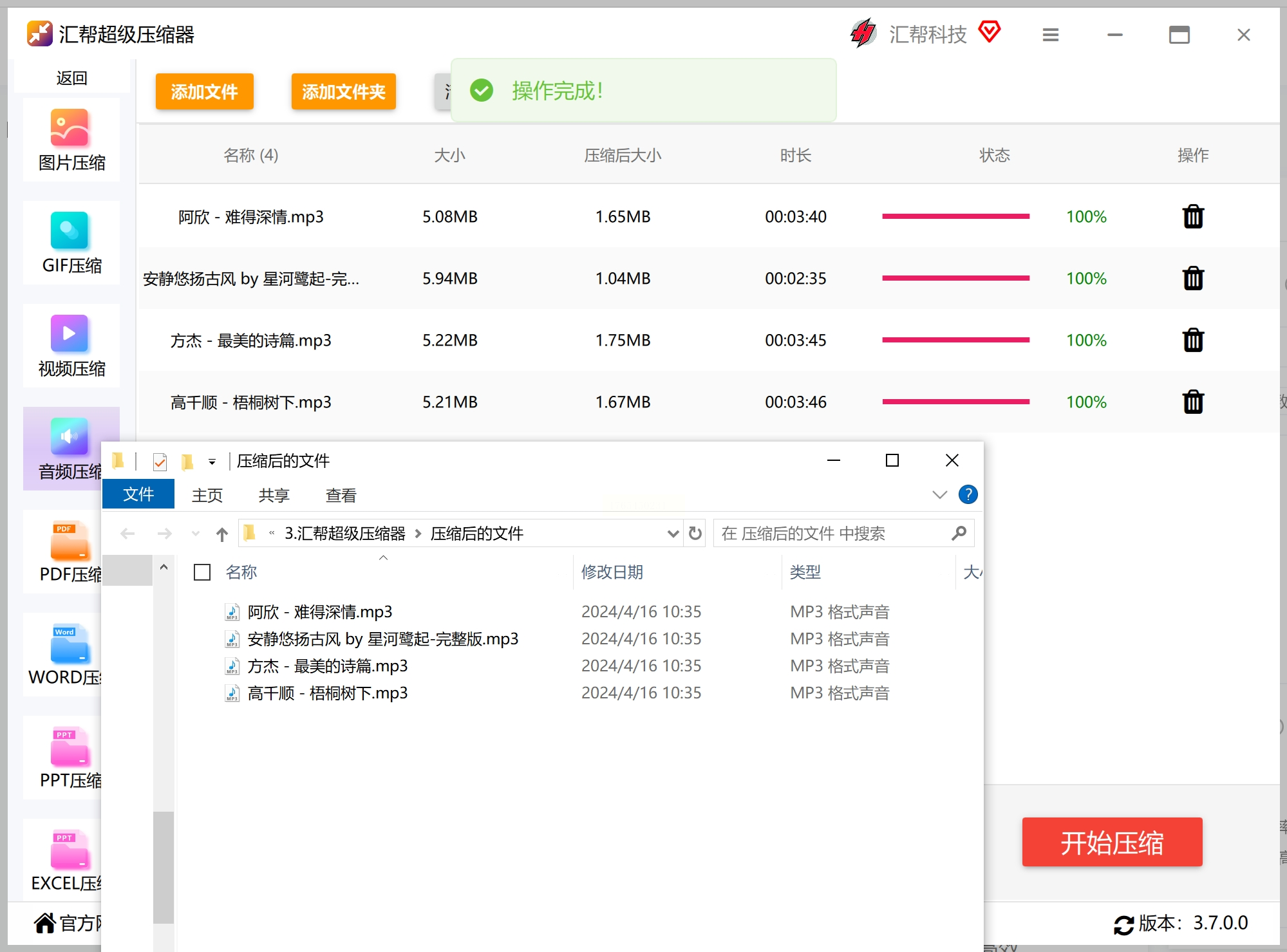Click the 添加文件夹 button
The width and height of the screenshot is (1287, 952).
pyautogui.click(x=343, y=91)
